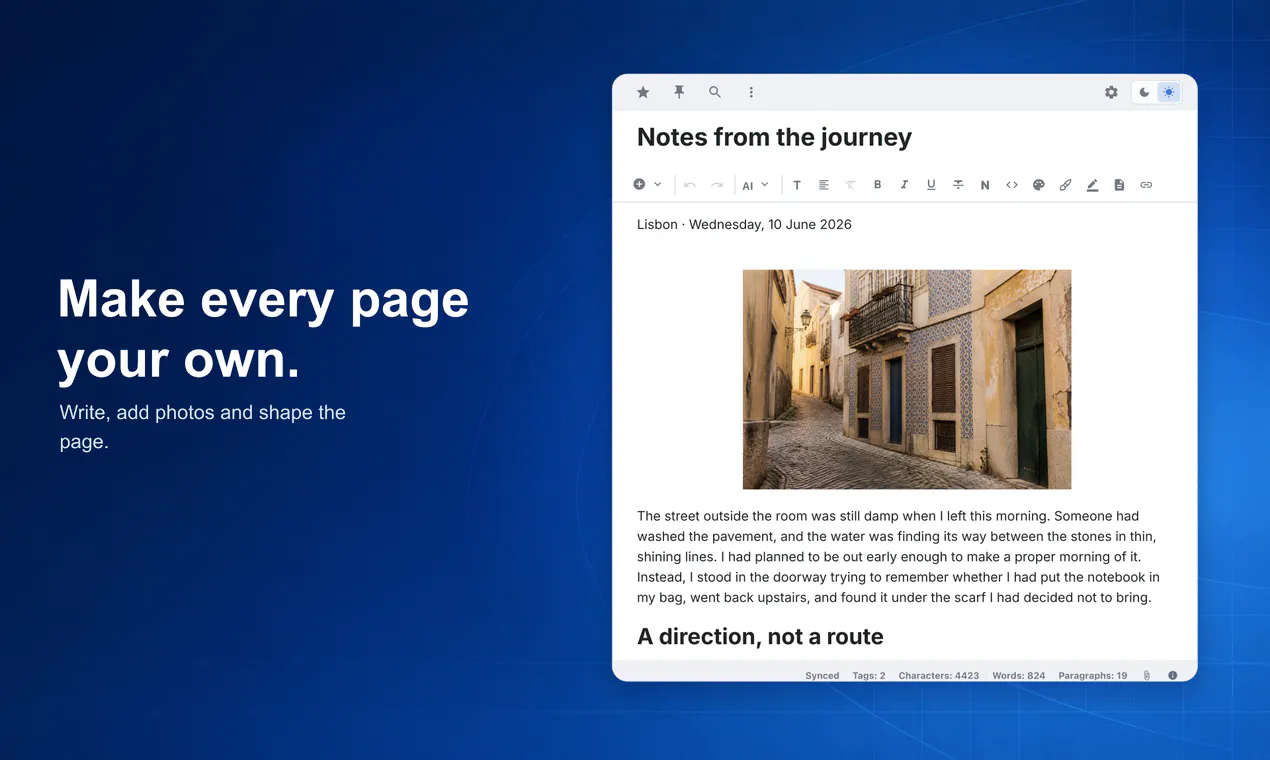The height and width of the screenshot is (760, 1270).
Task: Undo the last edit
Action: click(690, 185)
